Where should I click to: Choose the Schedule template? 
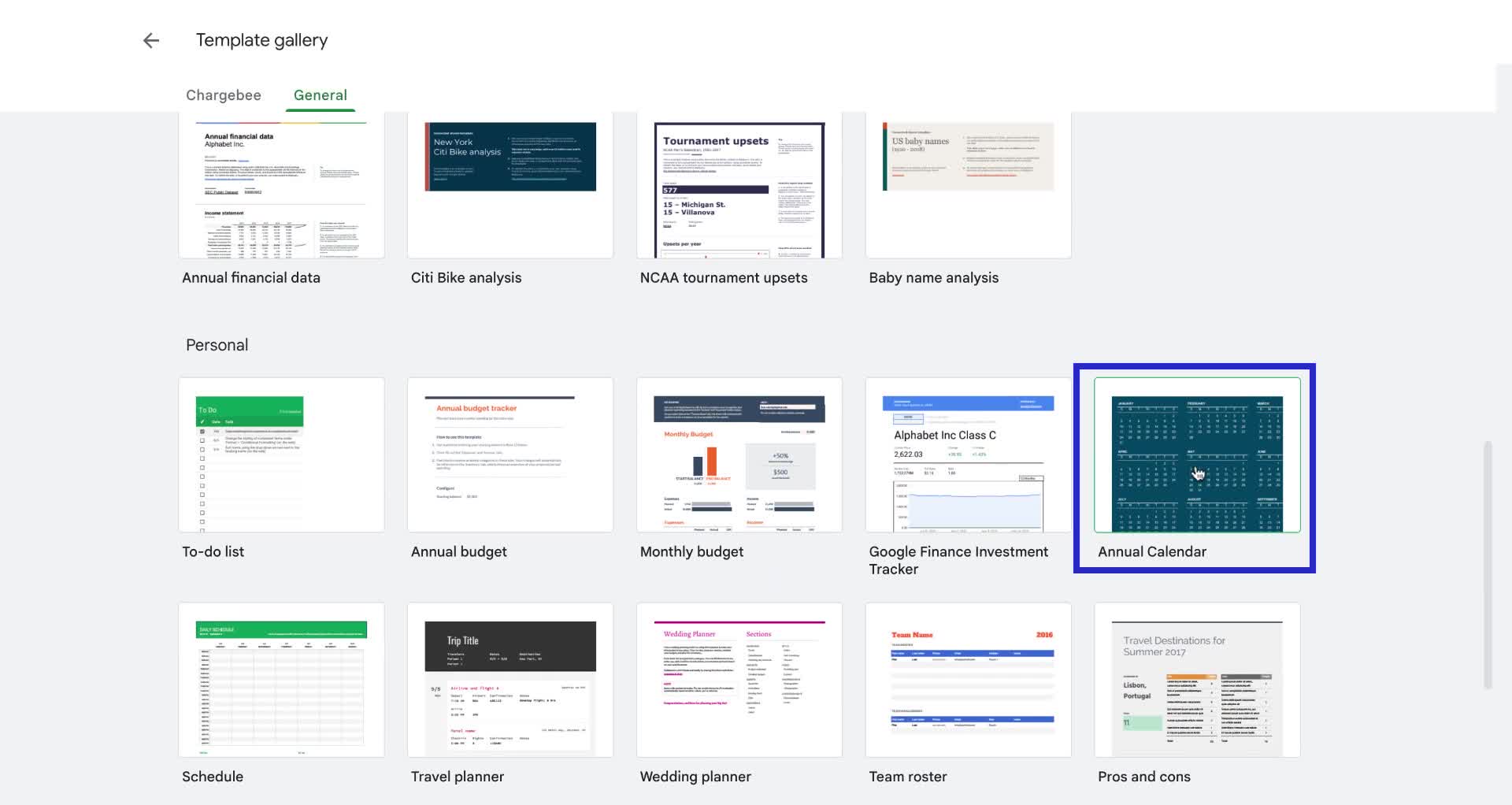pos(281,680)
